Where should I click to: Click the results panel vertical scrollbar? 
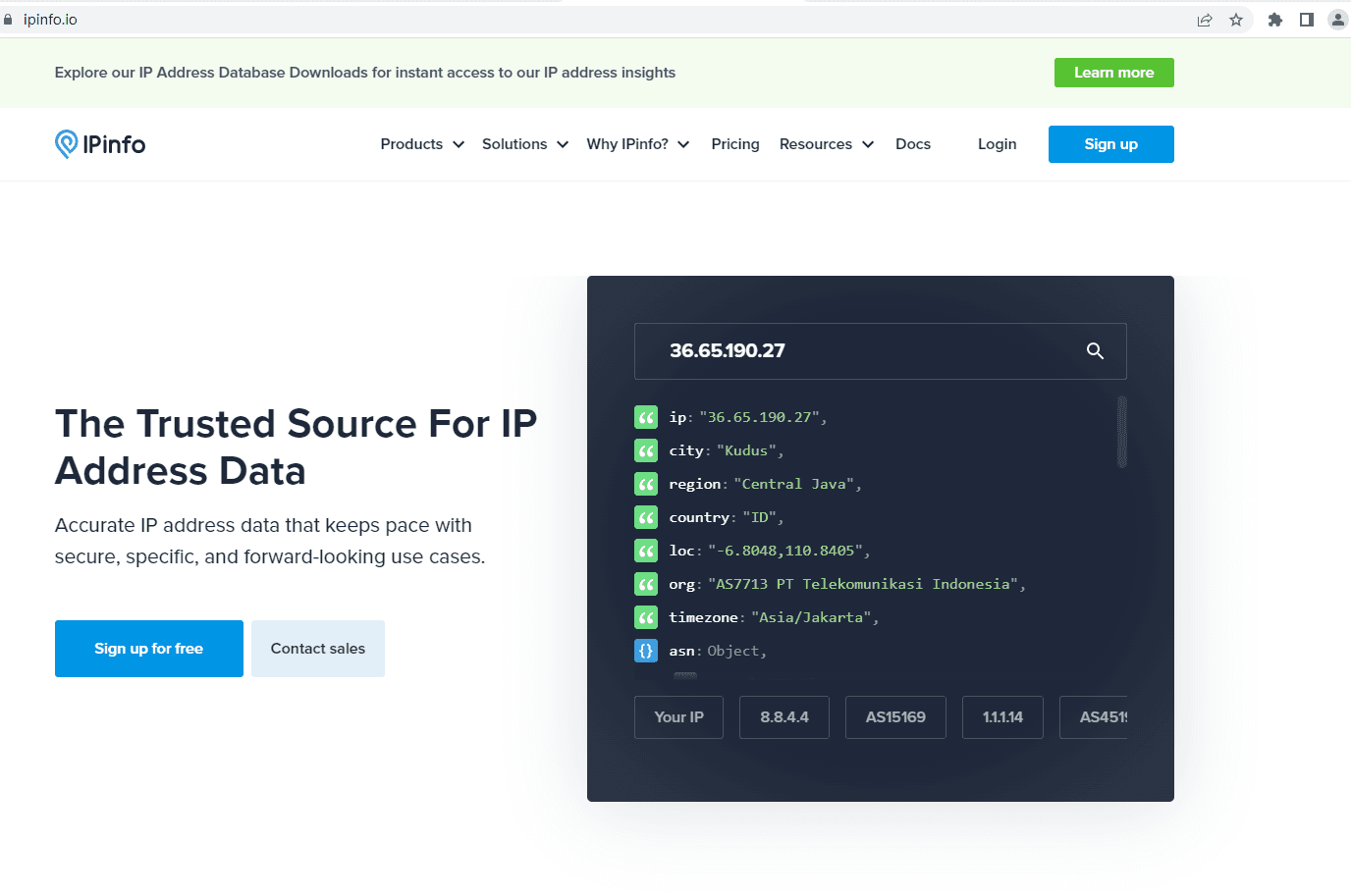pos(1121,432)
